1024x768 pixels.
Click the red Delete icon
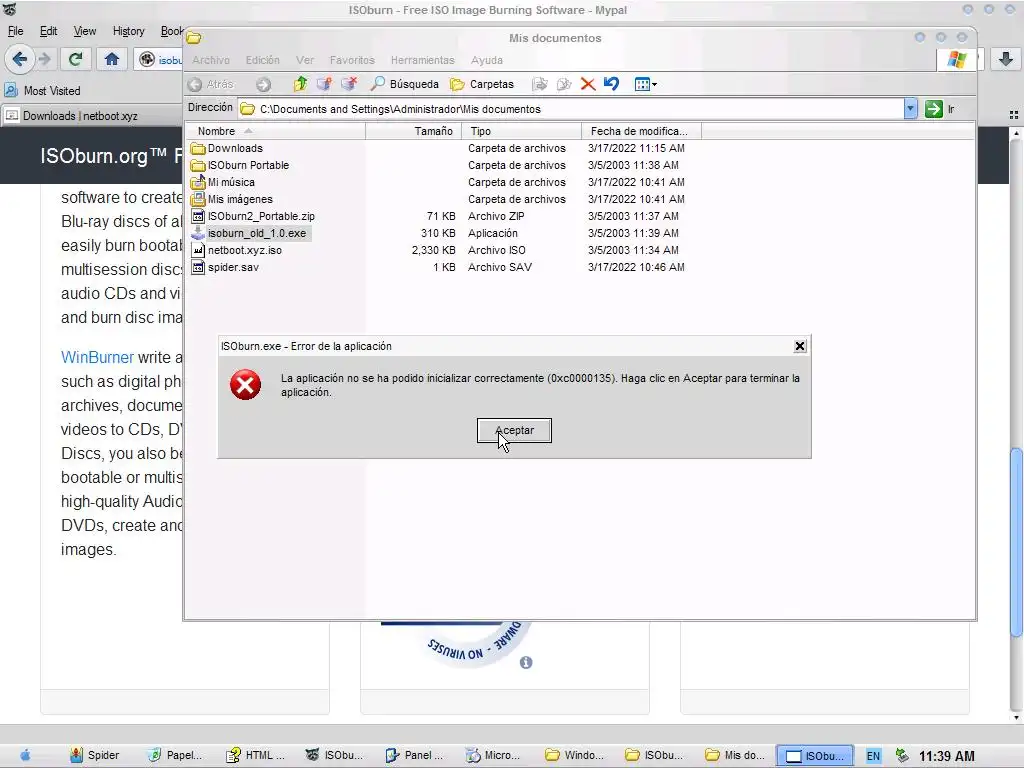(x=588, y=84)
